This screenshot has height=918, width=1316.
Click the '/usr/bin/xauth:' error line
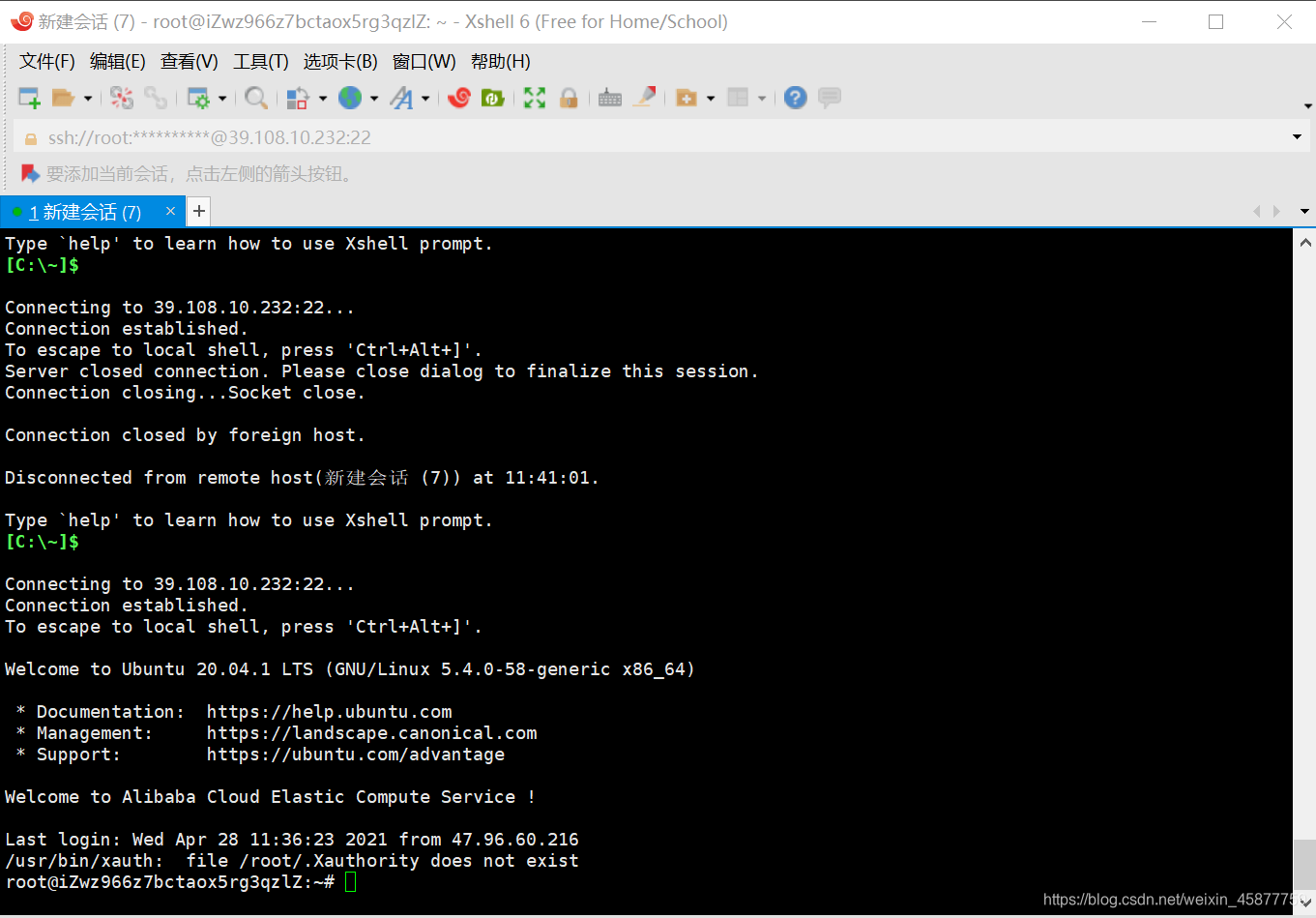coord(292,861)
